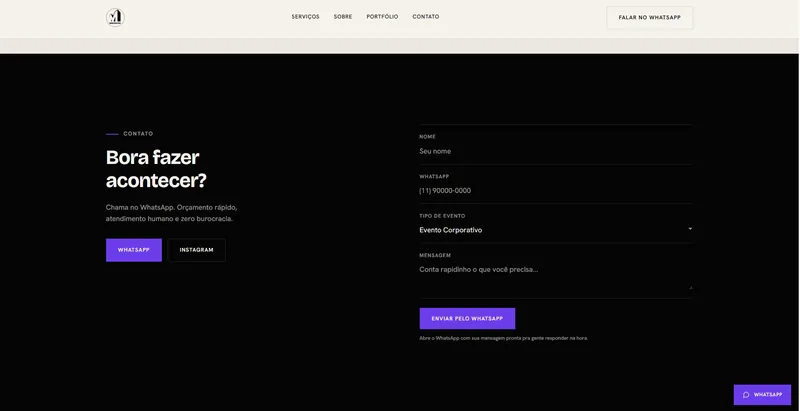Image resolution: width=800 pixels, height=411 pixels.
Task: Click the Tipo de Evento label
Action: (442, 216)
